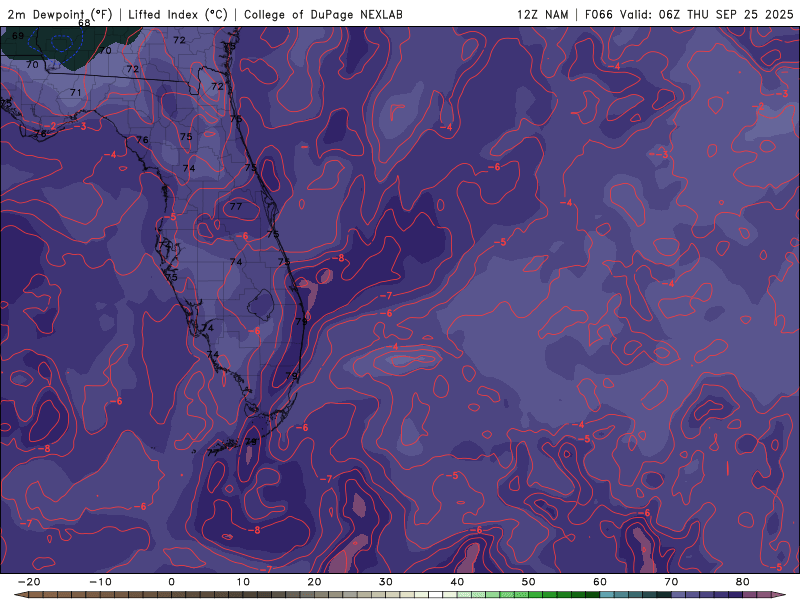Click the "68" dewpoint value on the map
The image size is (800, 600).
84,23
